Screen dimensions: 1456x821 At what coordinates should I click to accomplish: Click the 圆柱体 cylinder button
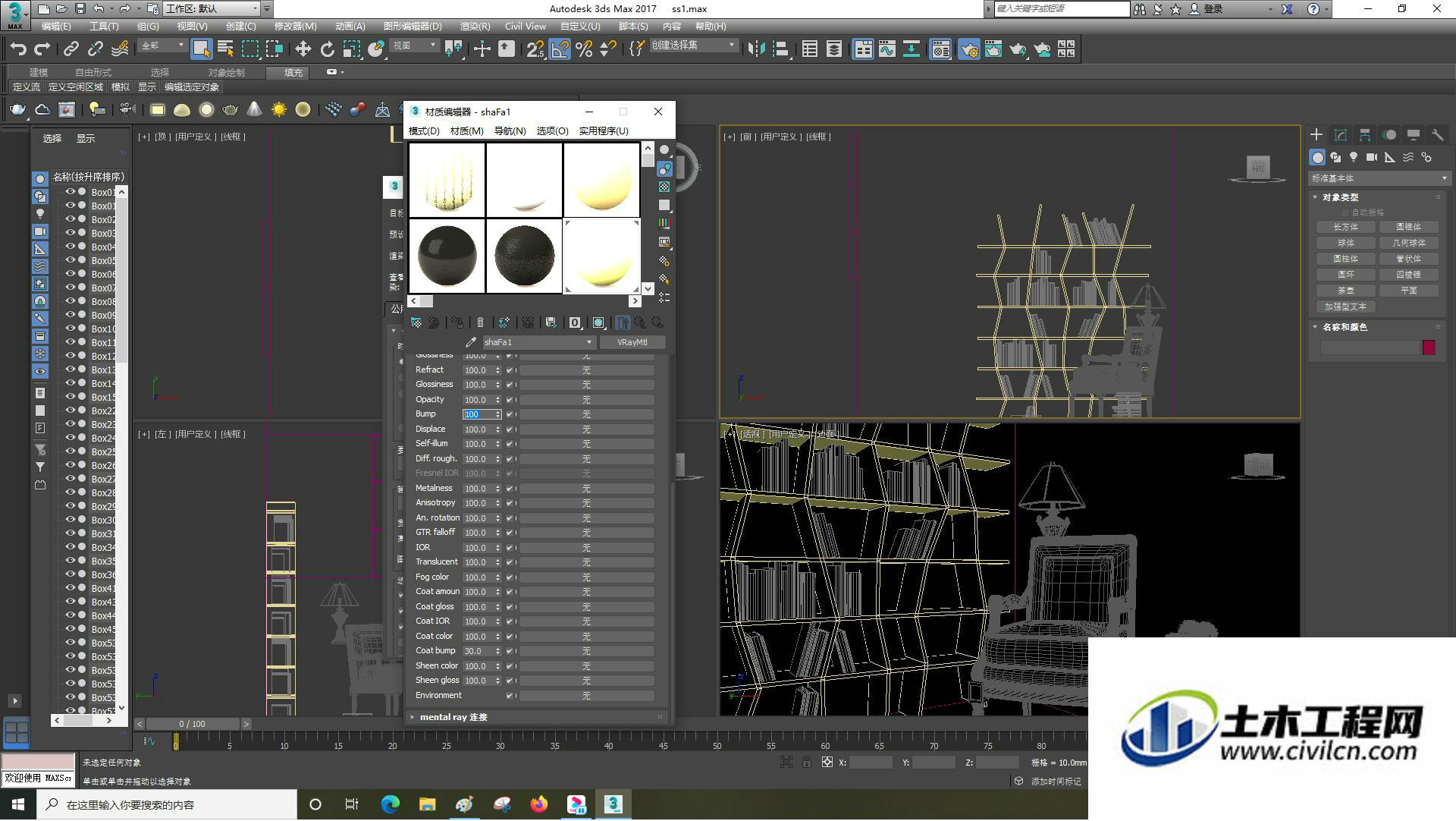(1346, 259)
